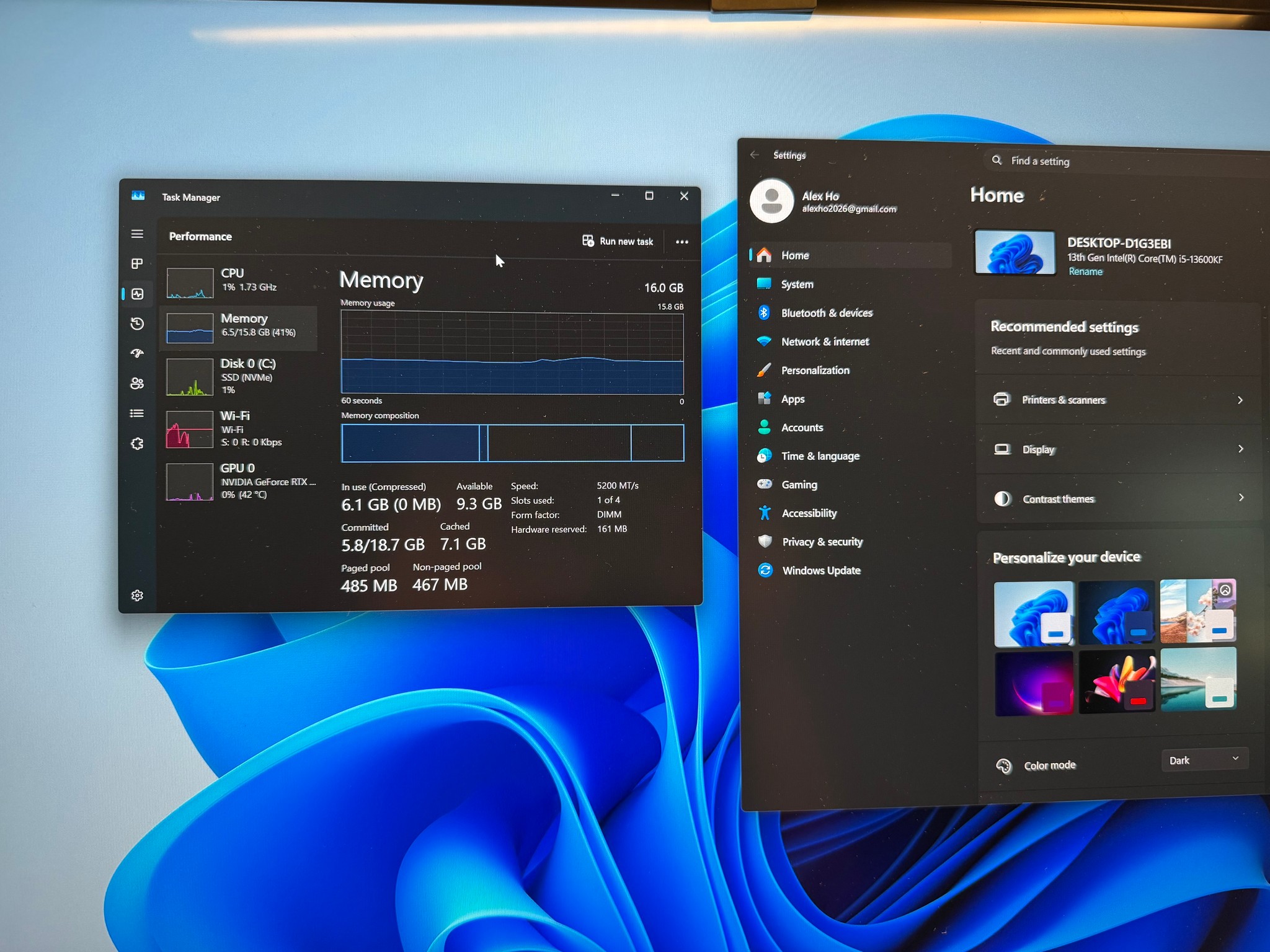Click the search magnifier icon in Settings

click(997, 160)
